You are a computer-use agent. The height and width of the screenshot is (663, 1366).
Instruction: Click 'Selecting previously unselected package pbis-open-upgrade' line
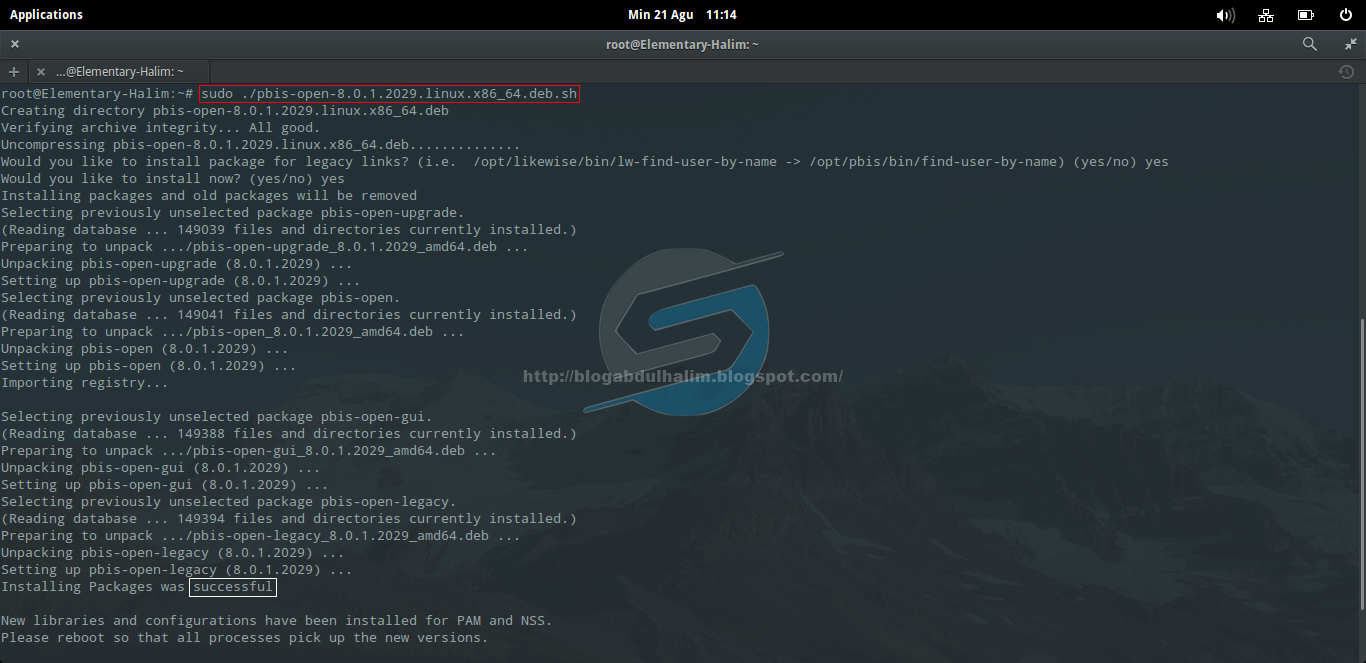[232, 213]
